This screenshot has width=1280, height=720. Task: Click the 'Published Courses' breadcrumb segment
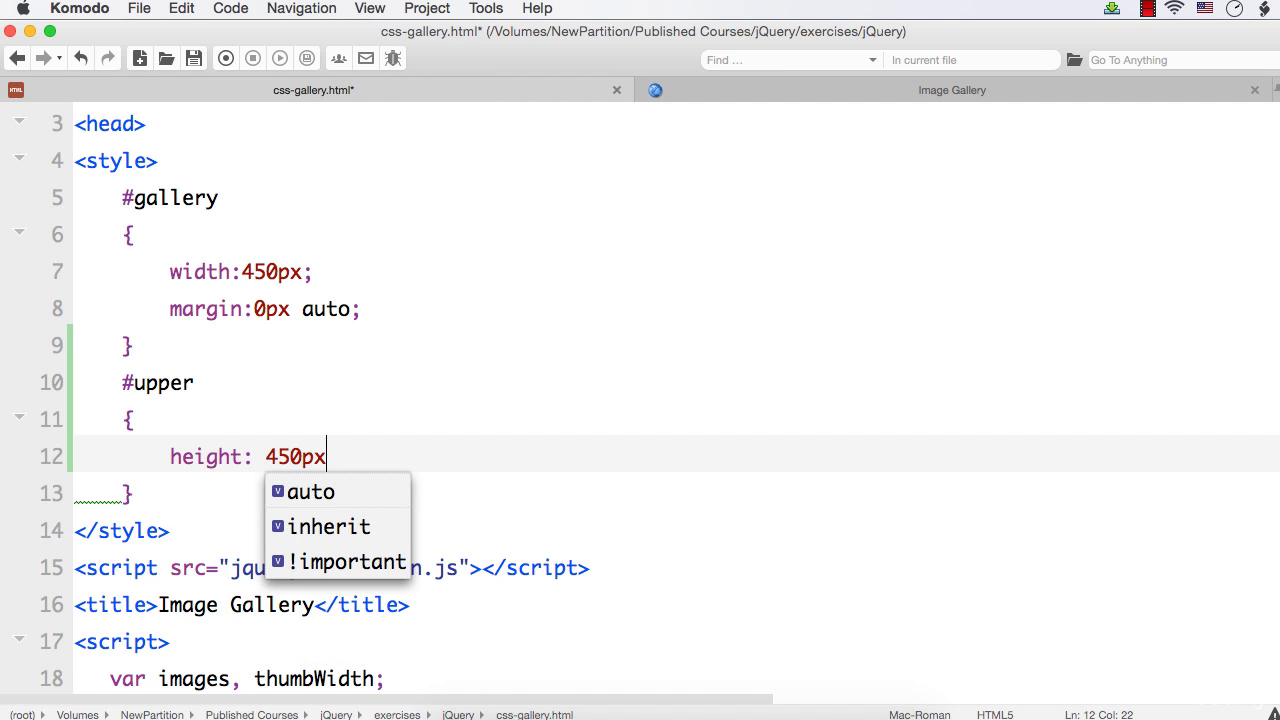[x=252, y=714]
